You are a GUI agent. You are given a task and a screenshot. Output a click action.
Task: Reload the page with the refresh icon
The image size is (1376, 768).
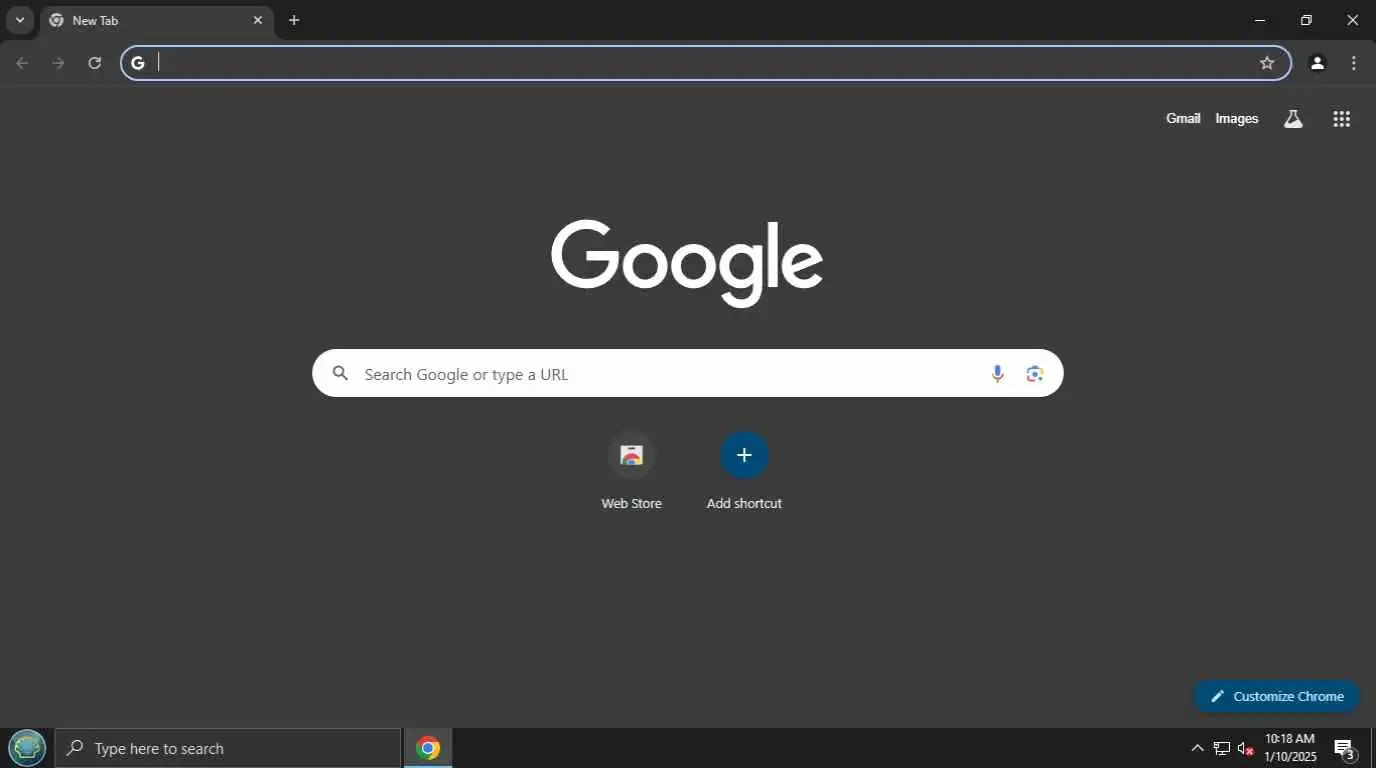(94, 63)
